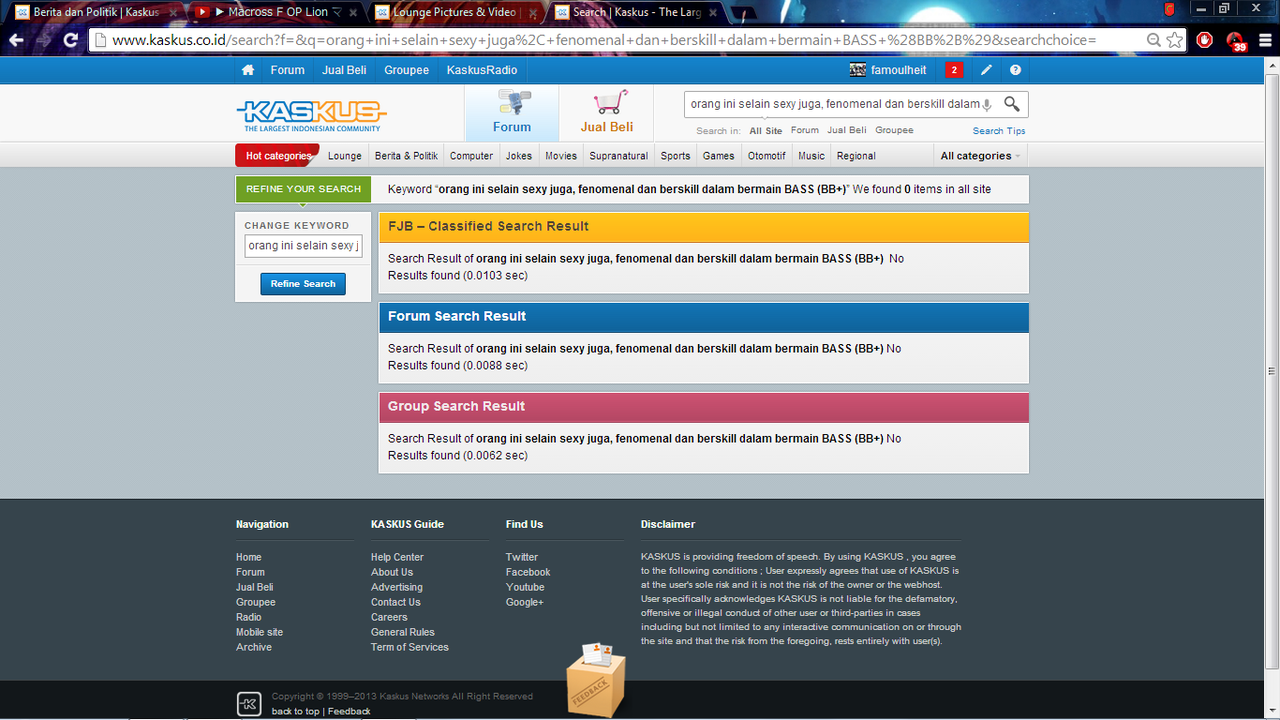Open Lounge category
This screenshot has width=1280, height=720.
(x=345, y=156)
